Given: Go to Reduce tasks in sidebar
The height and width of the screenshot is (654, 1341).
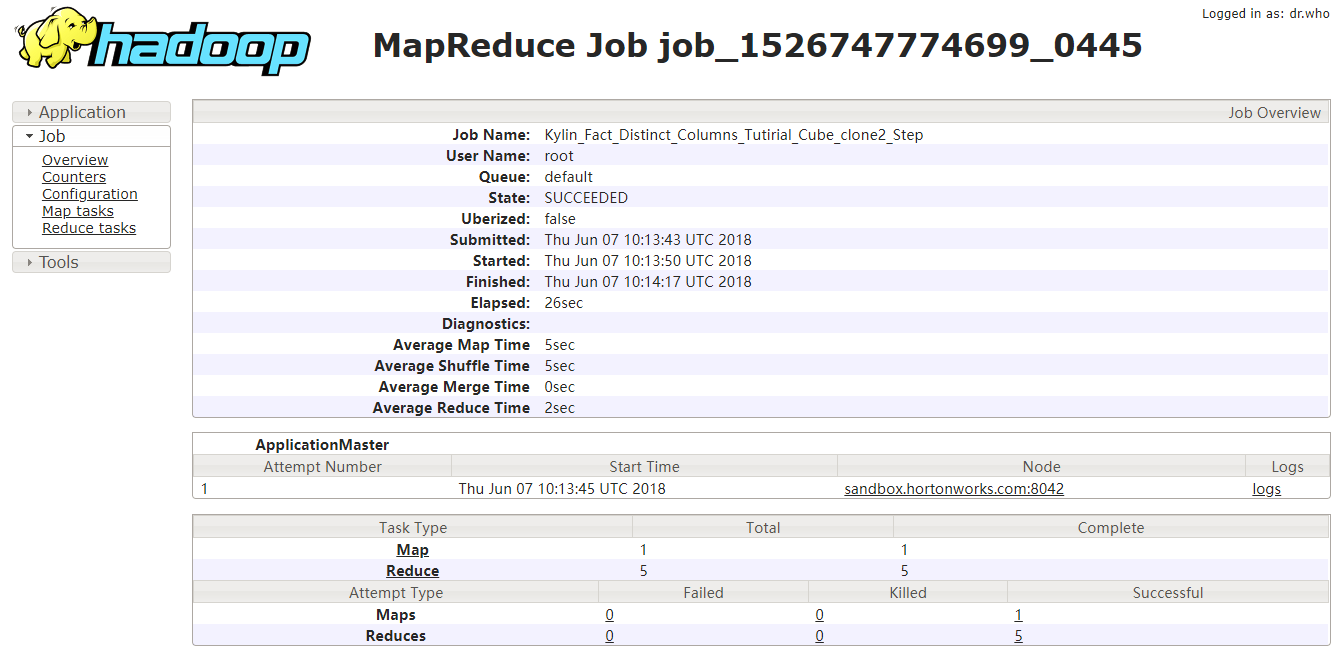Looking at the screenshot, I should tap(89, 228).
